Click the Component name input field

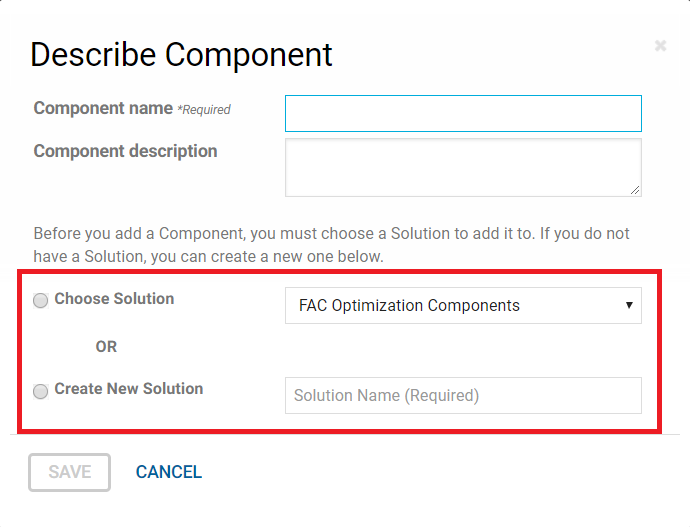point(463,114)
